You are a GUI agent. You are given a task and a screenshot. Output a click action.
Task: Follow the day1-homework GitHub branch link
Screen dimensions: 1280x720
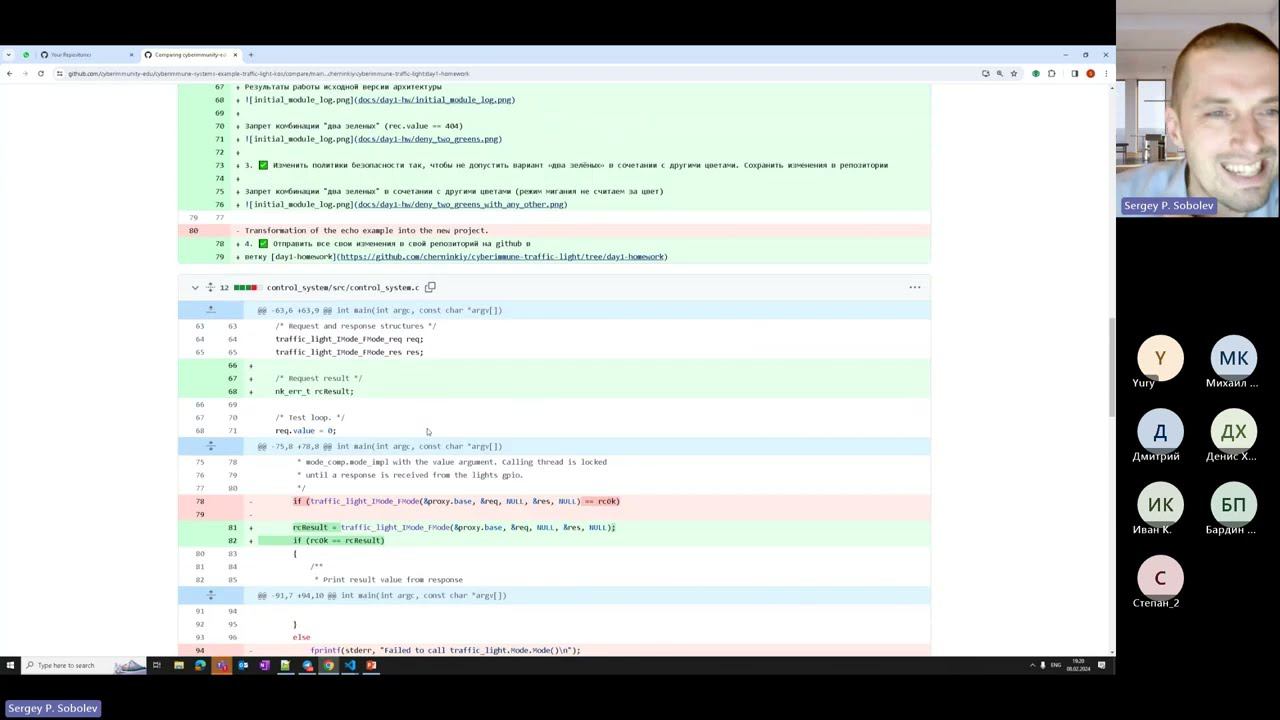pos(502,257)
